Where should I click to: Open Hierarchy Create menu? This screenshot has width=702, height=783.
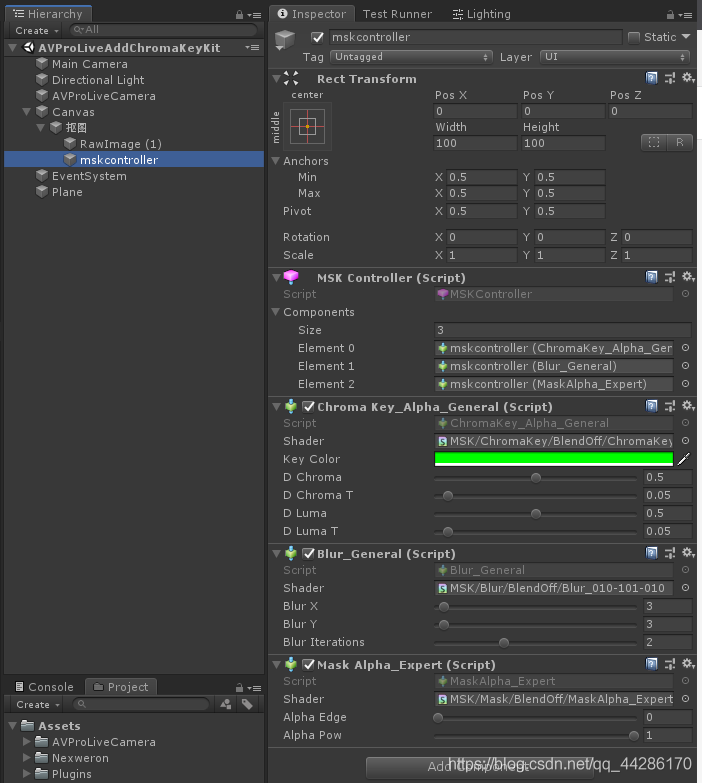(36, 30)
